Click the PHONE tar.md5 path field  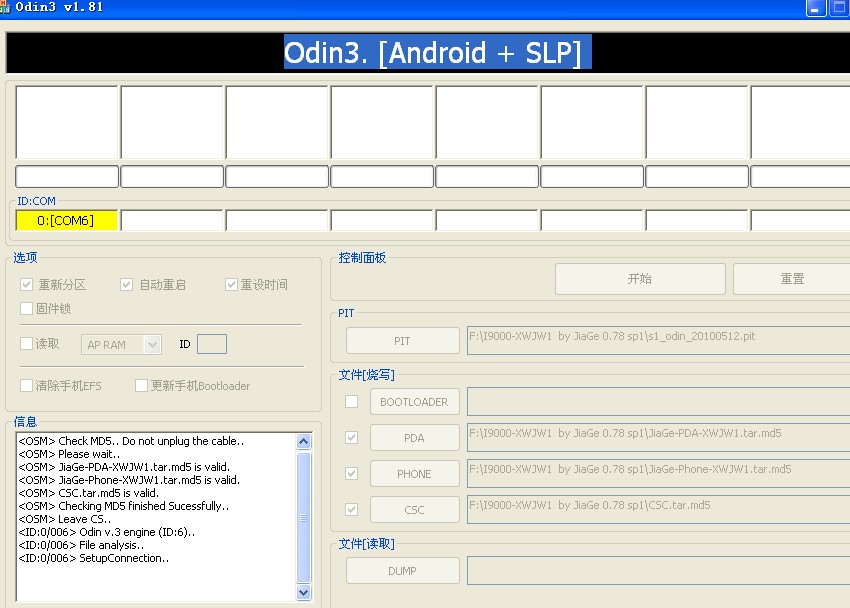658,474
